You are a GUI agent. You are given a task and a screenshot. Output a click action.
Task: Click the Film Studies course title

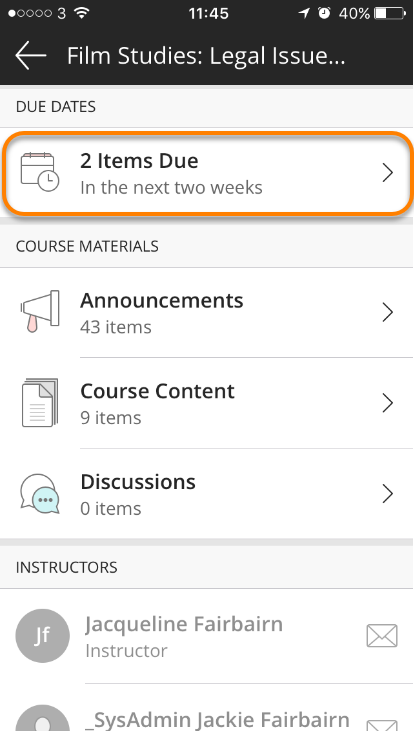coord(206,56)
